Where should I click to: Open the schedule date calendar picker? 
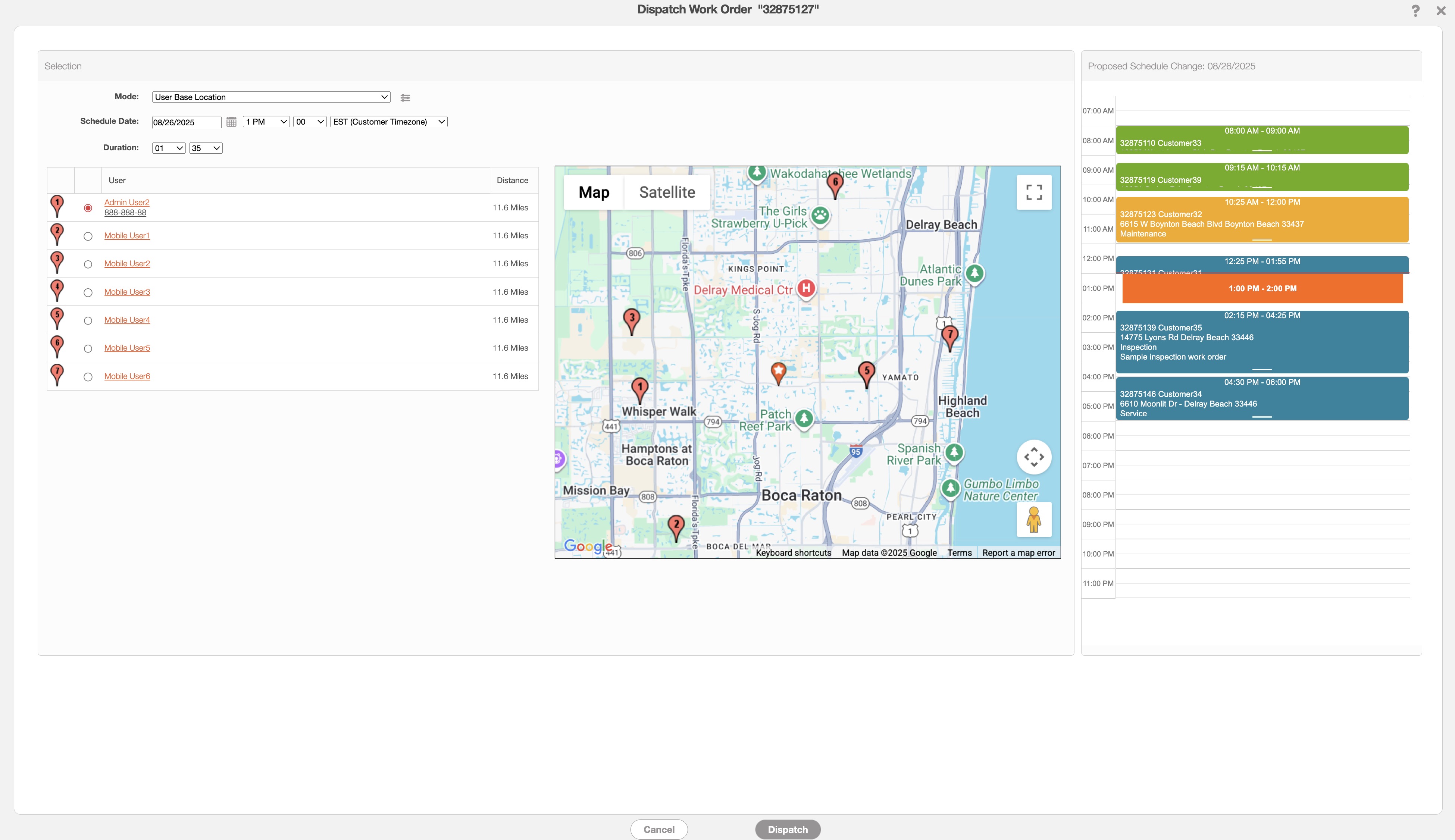(x=231, y=122)
